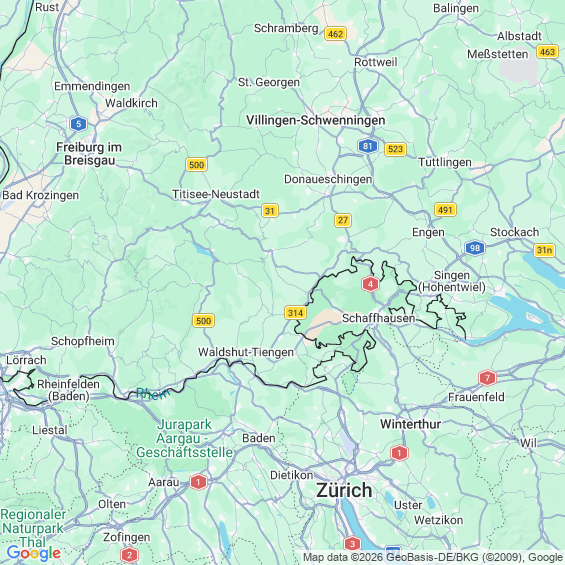Click the Map data attribution text

tap(433, 557)
